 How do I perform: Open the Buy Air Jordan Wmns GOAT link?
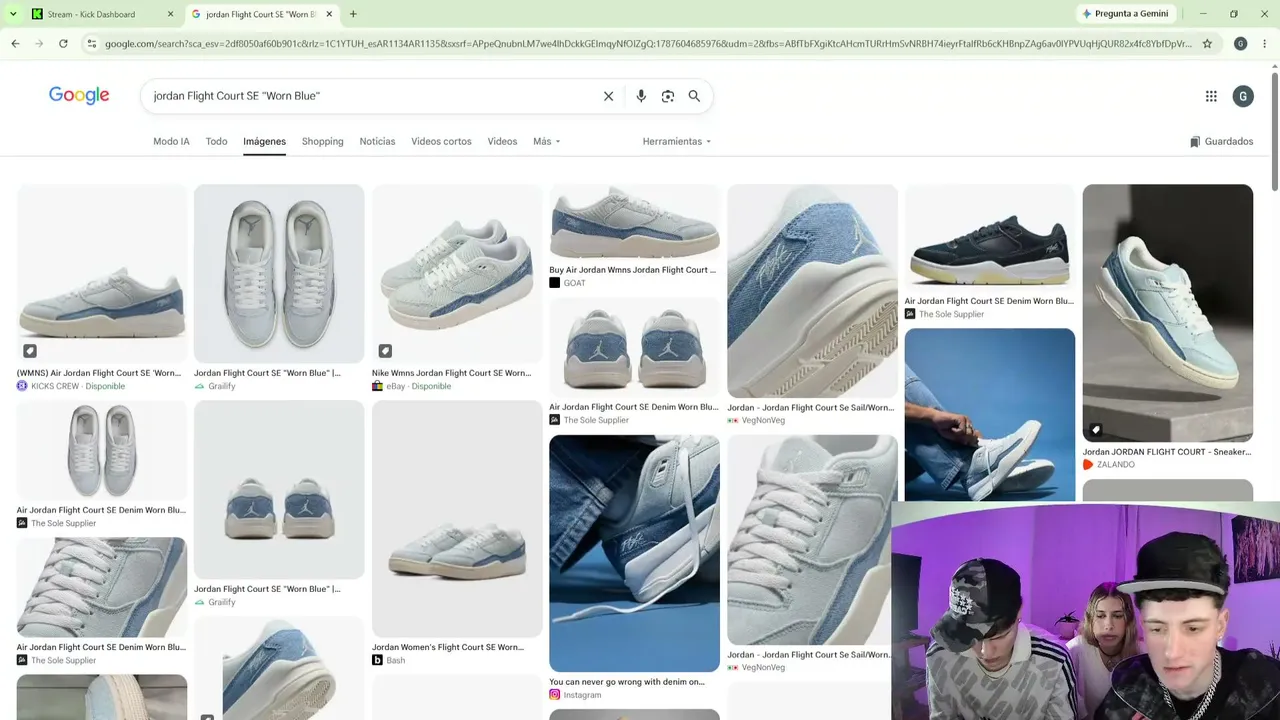click(632, 270)
